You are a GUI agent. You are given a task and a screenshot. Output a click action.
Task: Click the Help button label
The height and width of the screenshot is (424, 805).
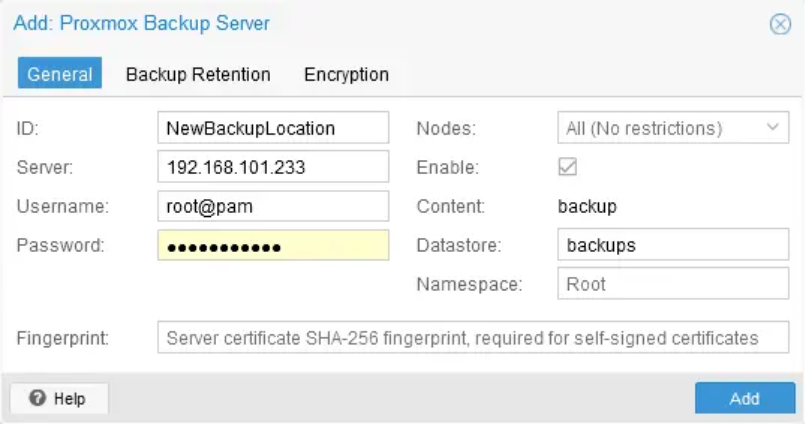(69, 398)
